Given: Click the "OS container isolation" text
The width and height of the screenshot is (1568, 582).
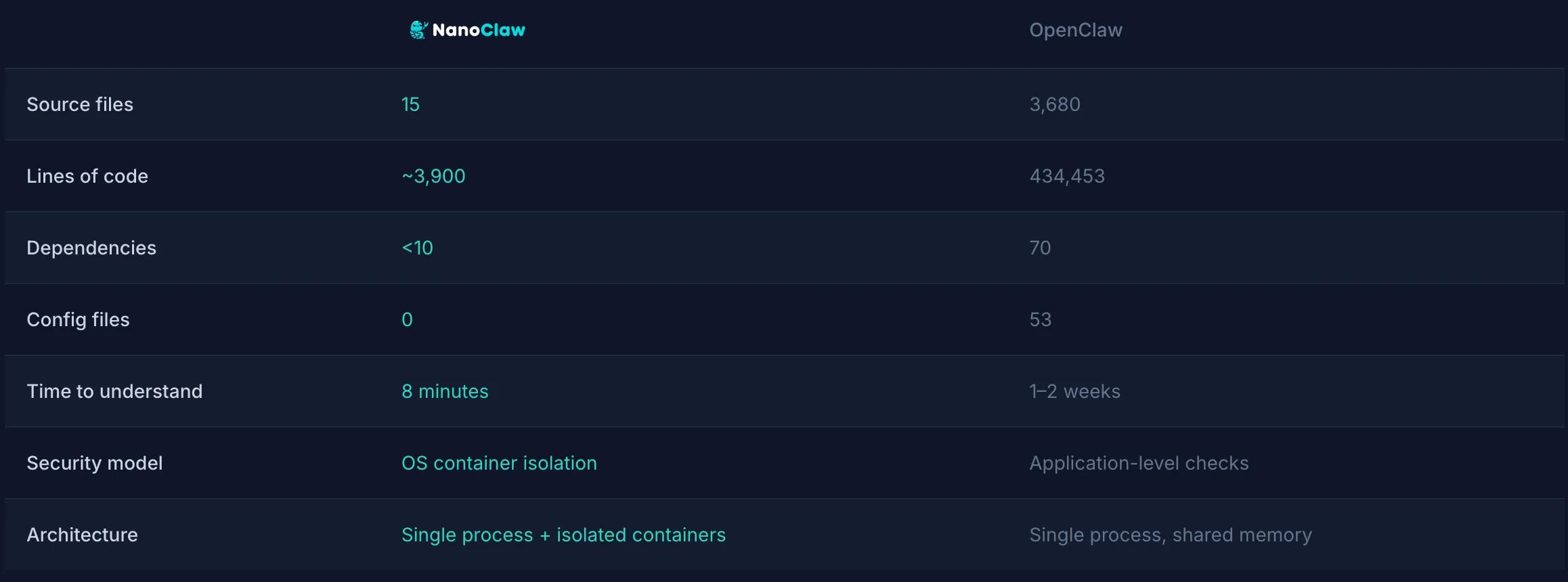Looking at the screenshot, I should point(499,463).
